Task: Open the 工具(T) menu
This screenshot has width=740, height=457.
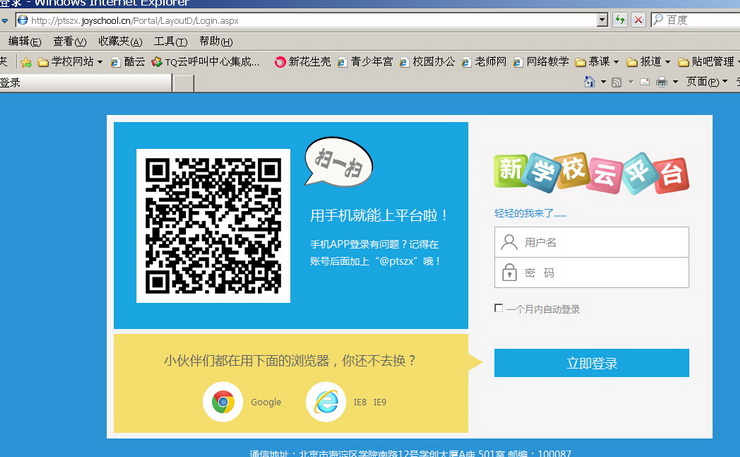Action: click(170, 42)
